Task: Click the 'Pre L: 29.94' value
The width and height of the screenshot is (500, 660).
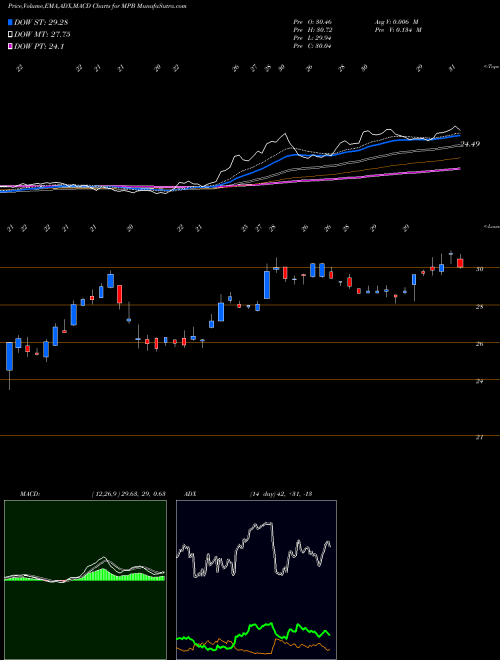Action: 312,38
